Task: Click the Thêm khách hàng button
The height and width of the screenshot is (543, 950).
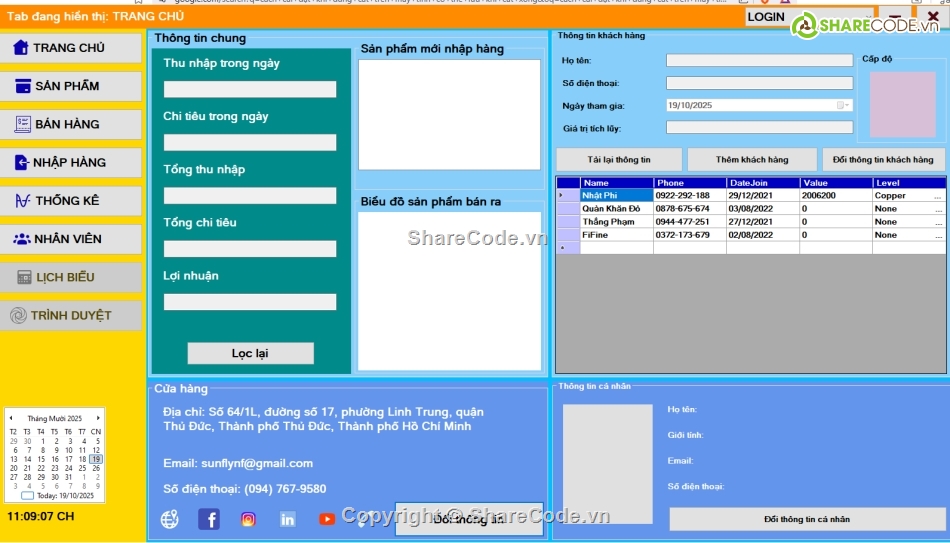Action: [752, 160]
